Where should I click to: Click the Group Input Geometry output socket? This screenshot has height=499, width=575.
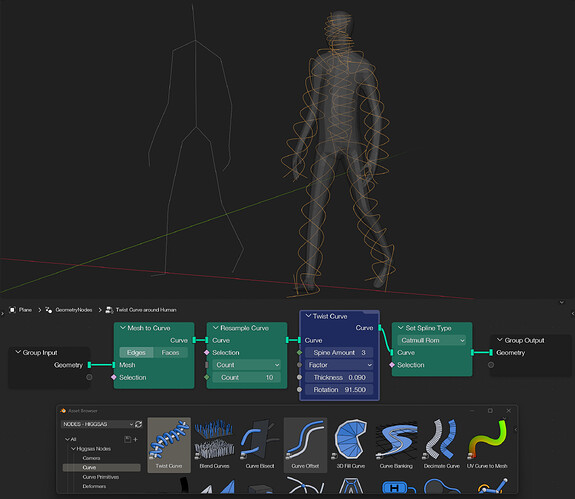pos(89,365)
